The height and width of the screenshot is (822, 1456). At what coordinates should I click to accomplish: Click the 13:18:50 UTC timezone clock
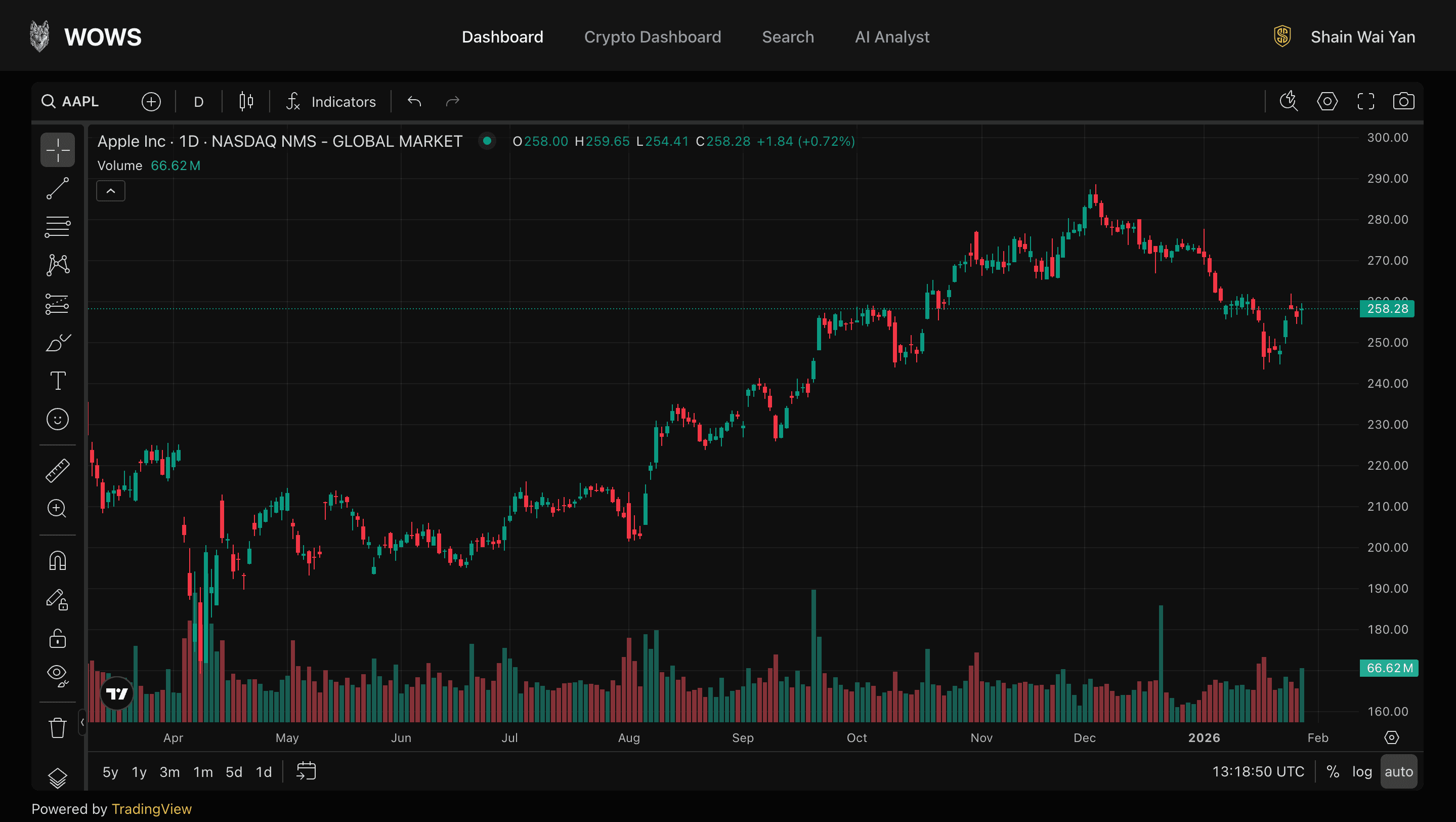(x=1258, y=772)
